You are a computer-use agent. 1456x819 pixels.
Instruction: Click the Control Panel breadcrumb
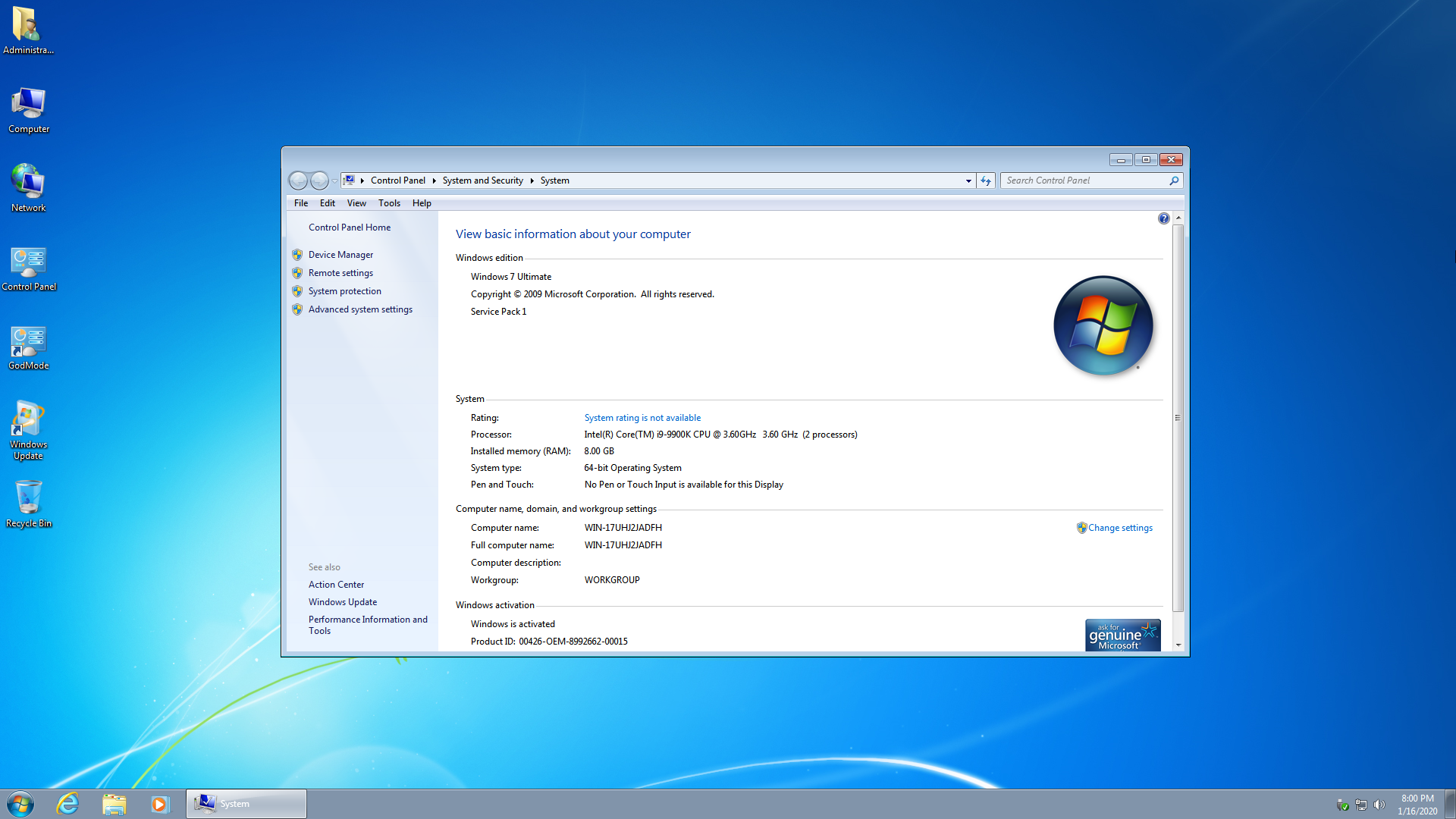tap(398, 180)
